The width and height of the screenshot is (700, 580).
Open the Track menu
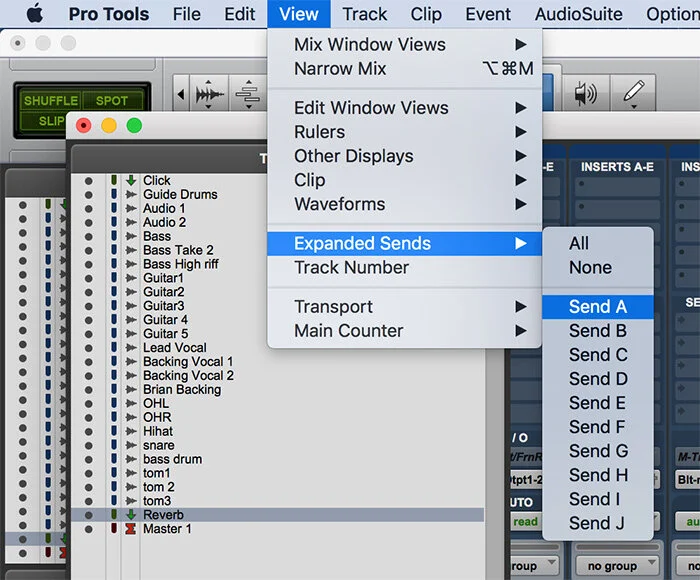[365, 14]
